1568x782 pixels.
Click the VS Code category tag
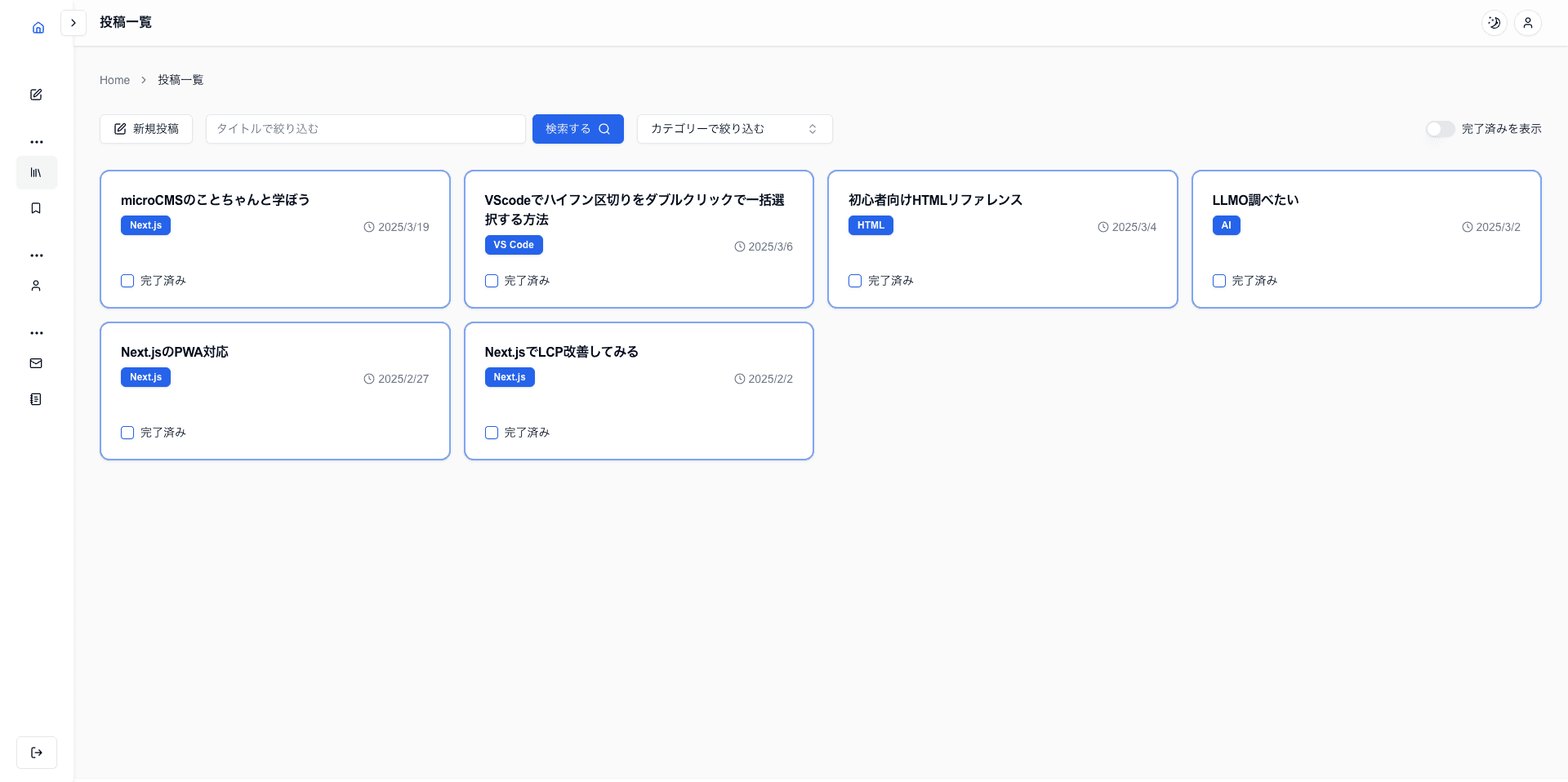point(514,245)
